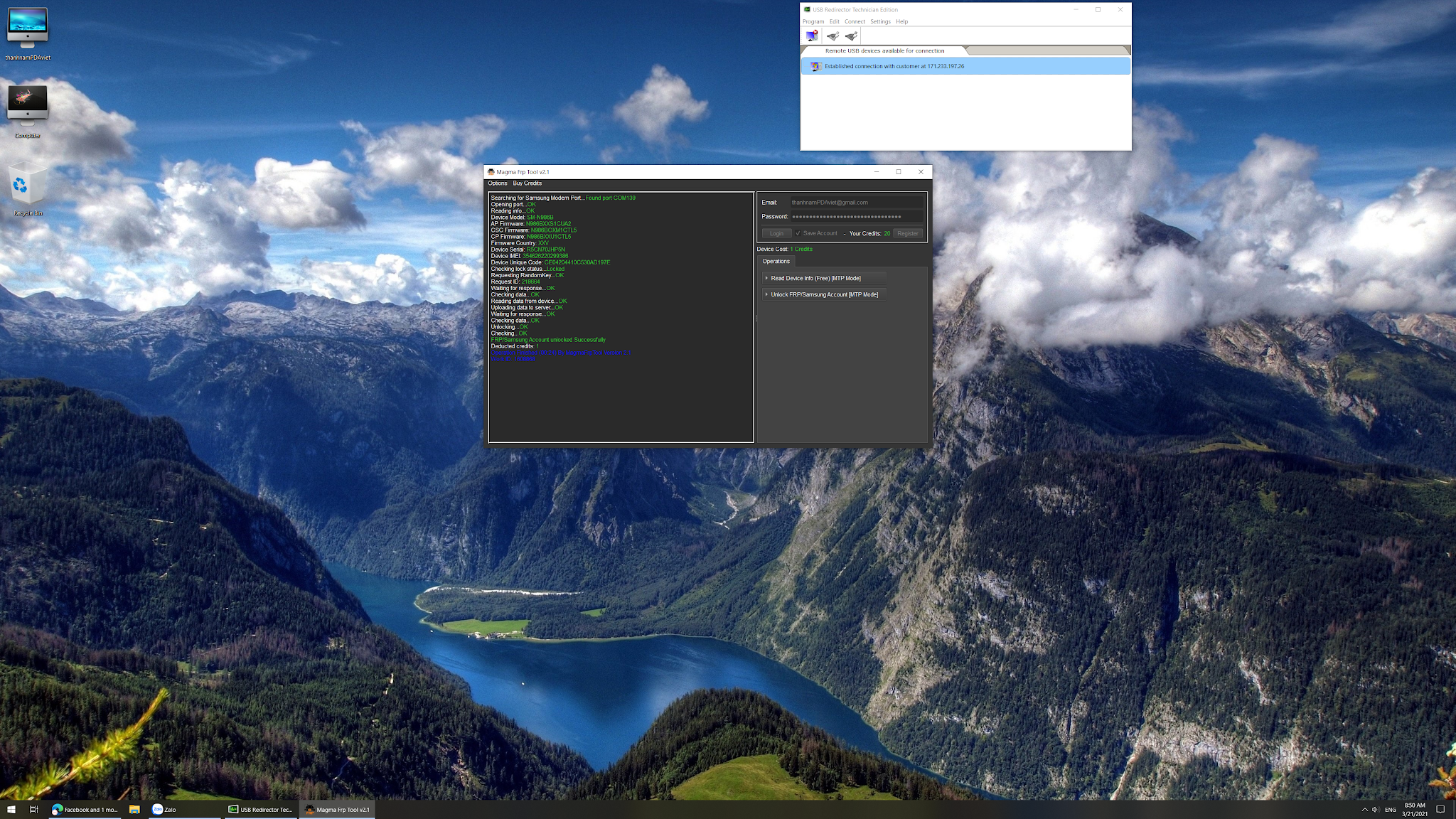Click the Register button
The width and height of the screenshot is (1456, 819).
tap(907, 233)
